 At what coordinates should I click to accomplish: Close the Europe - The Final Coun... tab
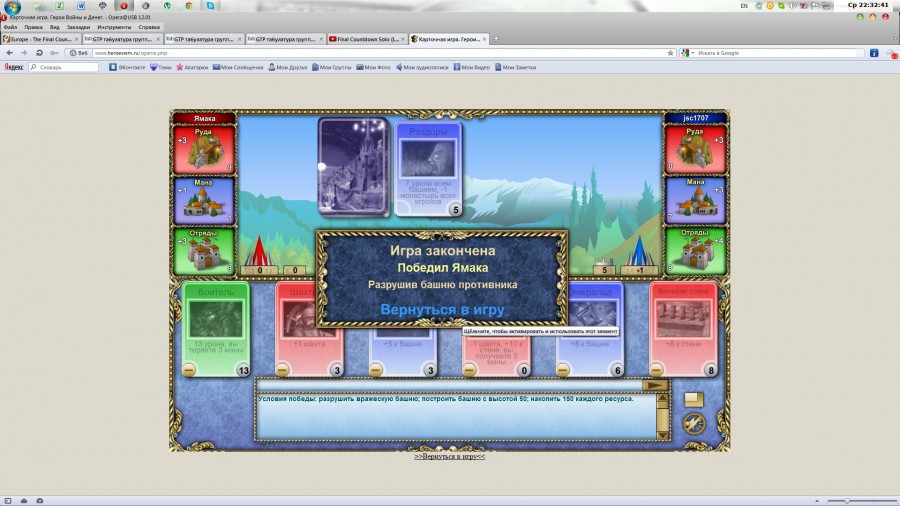coord(76,39)
